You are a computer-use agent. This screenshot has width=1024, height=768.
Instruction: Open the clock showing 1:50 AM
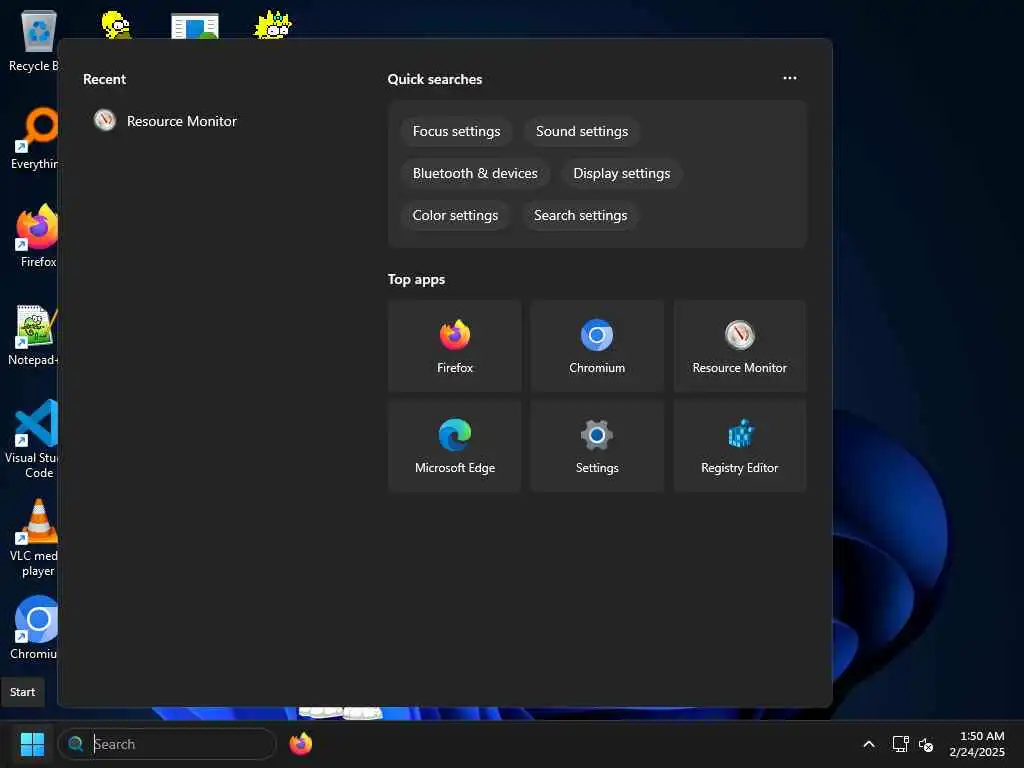(977, 744)
